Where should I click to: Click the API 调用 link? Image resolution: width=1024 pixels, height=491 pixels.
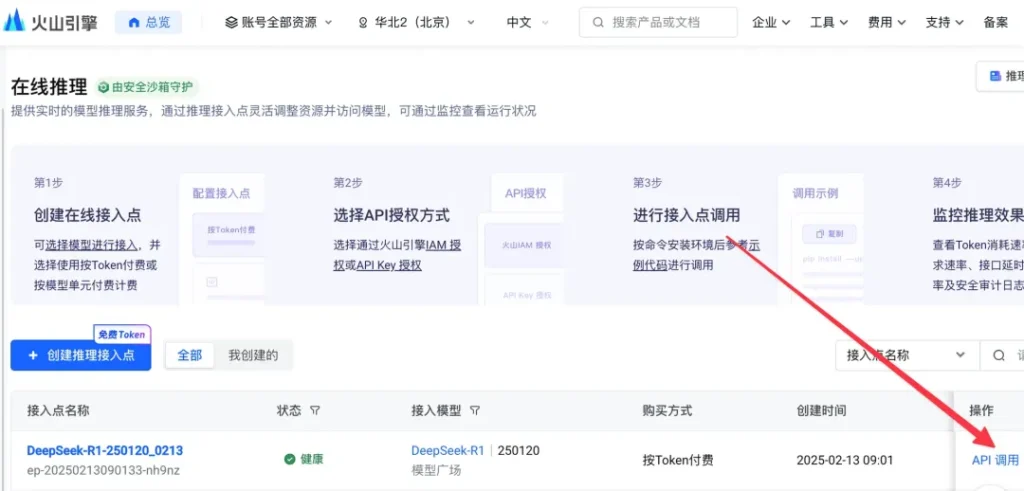pyautogui.click(x=995, y=460)
